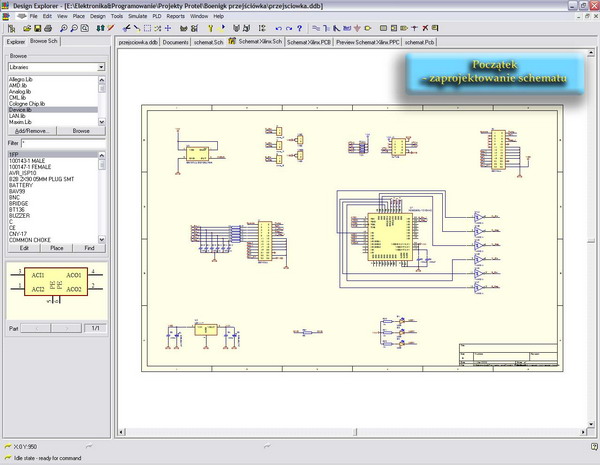Select the place No ERC red cross tool
Screen dimensions: 600x465
coord(425,28)
